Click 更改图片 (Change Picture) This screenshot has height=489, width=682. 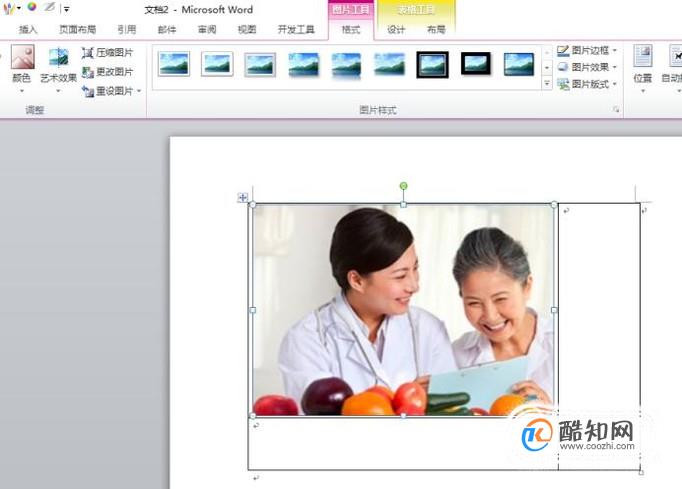(x=107, y=72)
